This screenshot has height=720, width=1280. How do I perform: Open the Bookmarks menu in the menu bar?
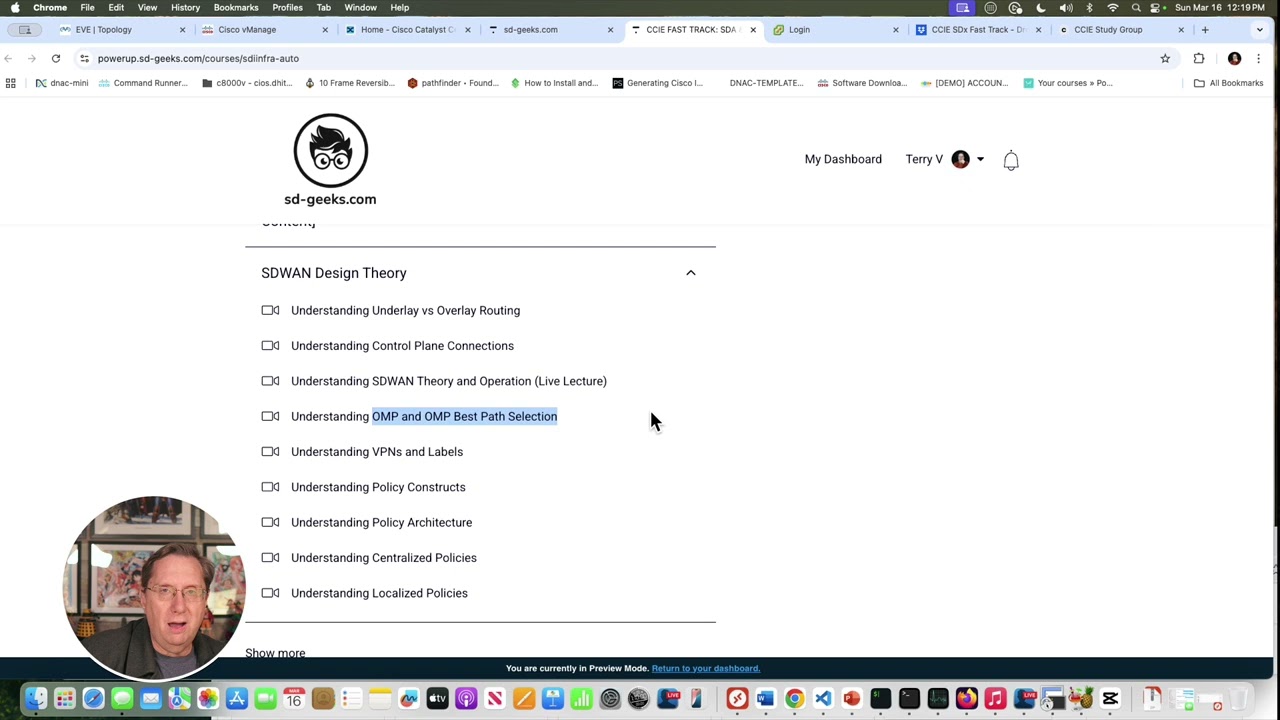(x=236, y=8)
